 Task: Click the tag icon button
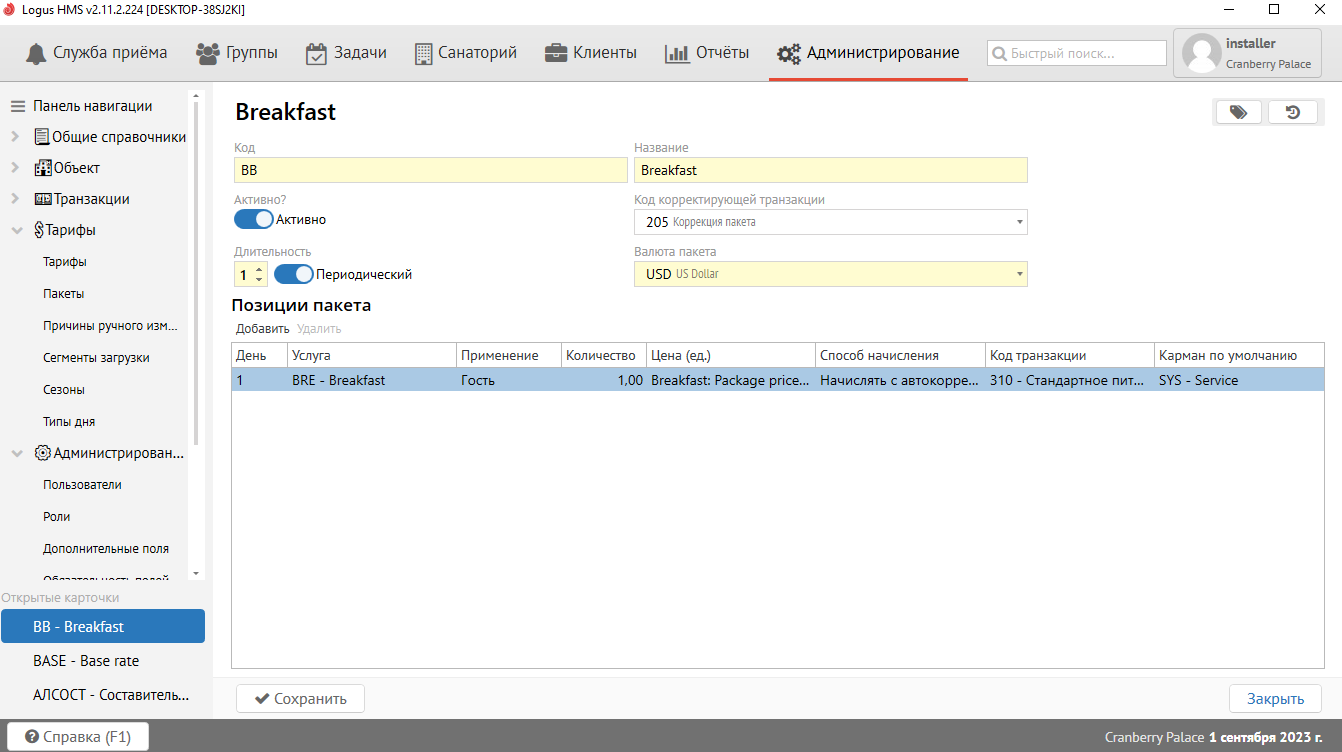pyautogui.click(x=1238, y=112)
